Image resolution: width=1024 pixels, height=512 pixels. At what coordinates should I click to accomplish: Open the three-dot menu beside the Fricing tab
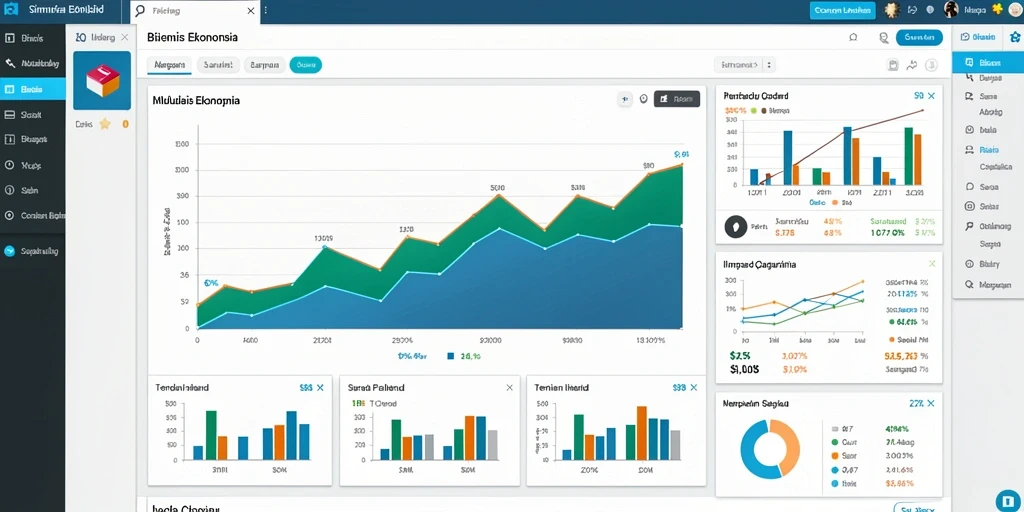pos(266,11)
